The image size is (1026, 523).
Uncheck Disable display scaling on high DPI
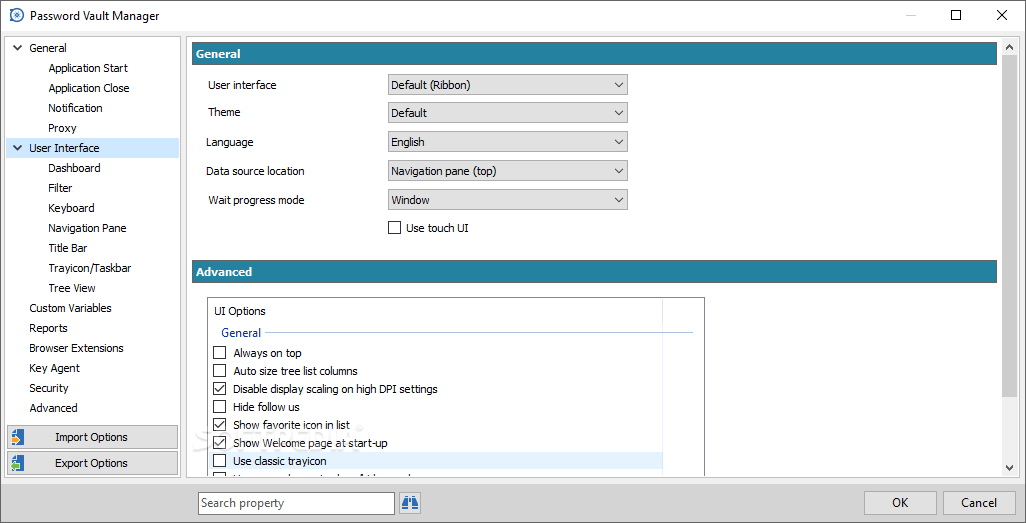click(x=220, y=389)
